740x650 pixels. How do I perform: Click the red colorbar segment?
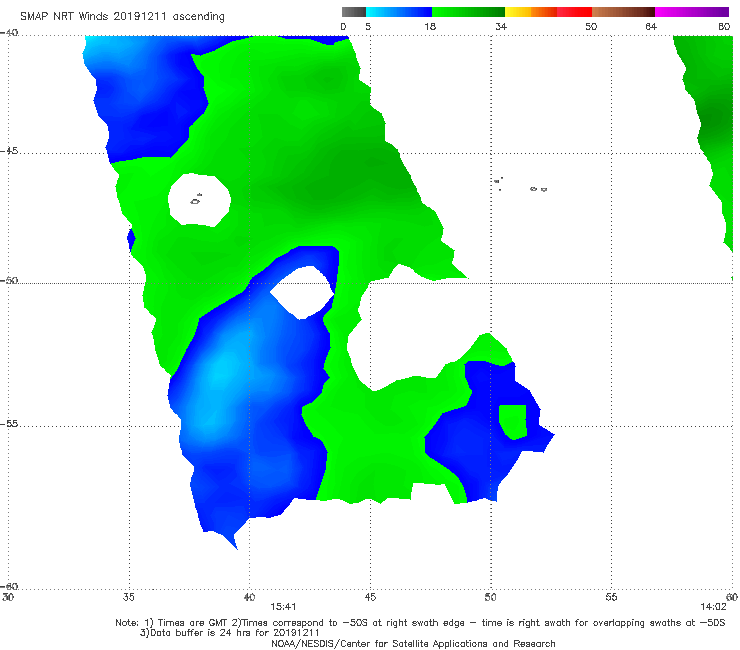pyautogui.click(x=574, y=12)
